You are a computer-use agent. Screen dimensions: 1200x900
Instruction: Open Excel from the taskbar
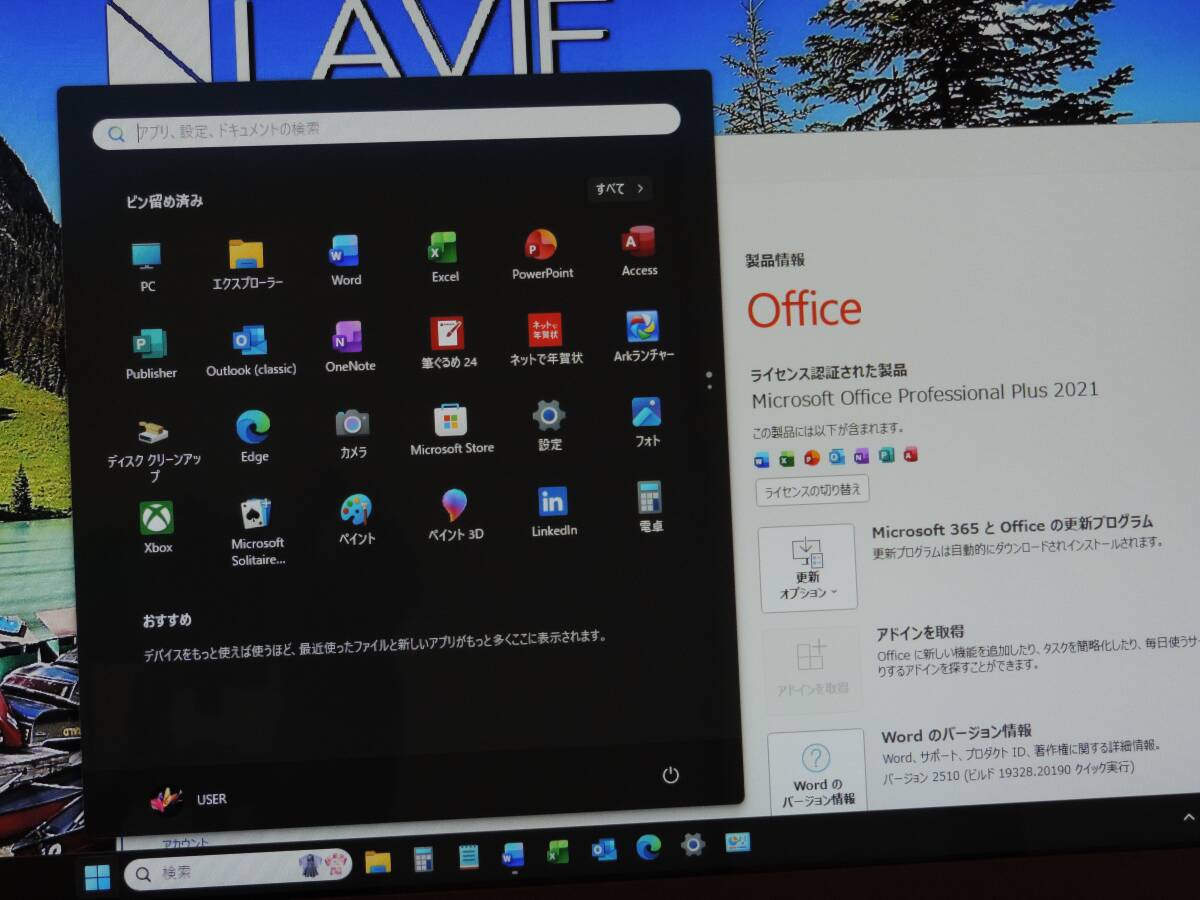[558, 852]
